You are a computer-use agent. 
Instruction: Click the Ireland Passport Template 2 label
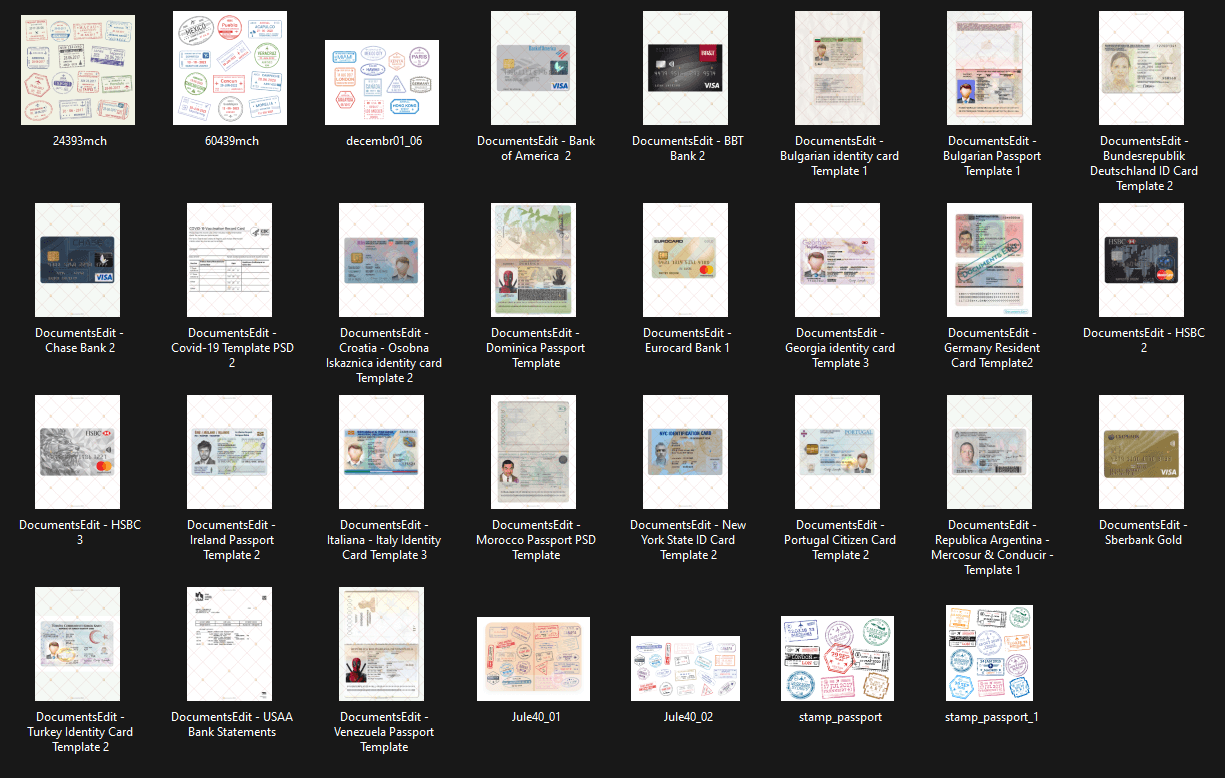[x=230, y=540]
